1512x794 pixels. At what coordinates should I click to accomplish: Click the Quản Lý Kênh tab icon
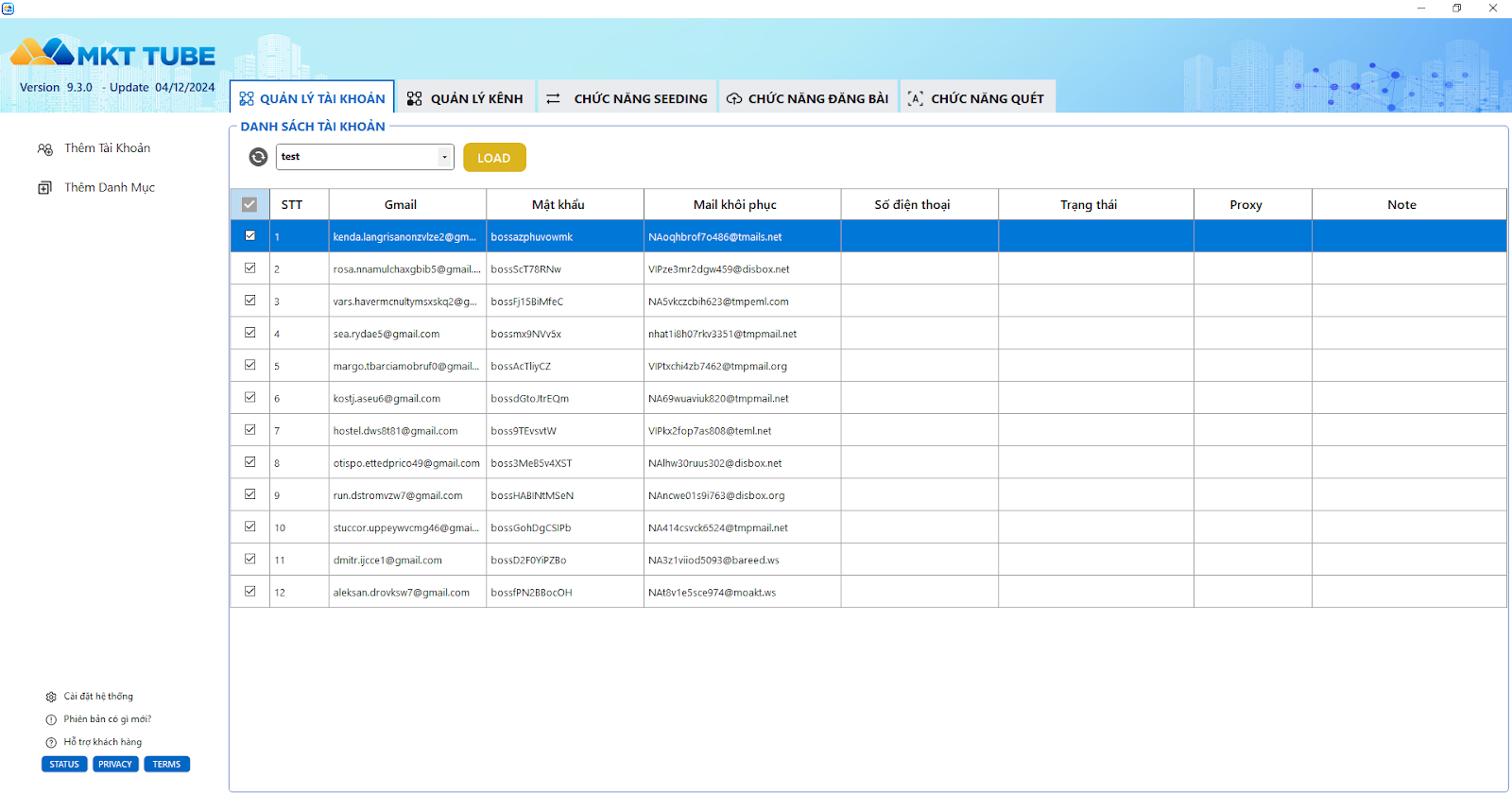[x=414, y=98]
